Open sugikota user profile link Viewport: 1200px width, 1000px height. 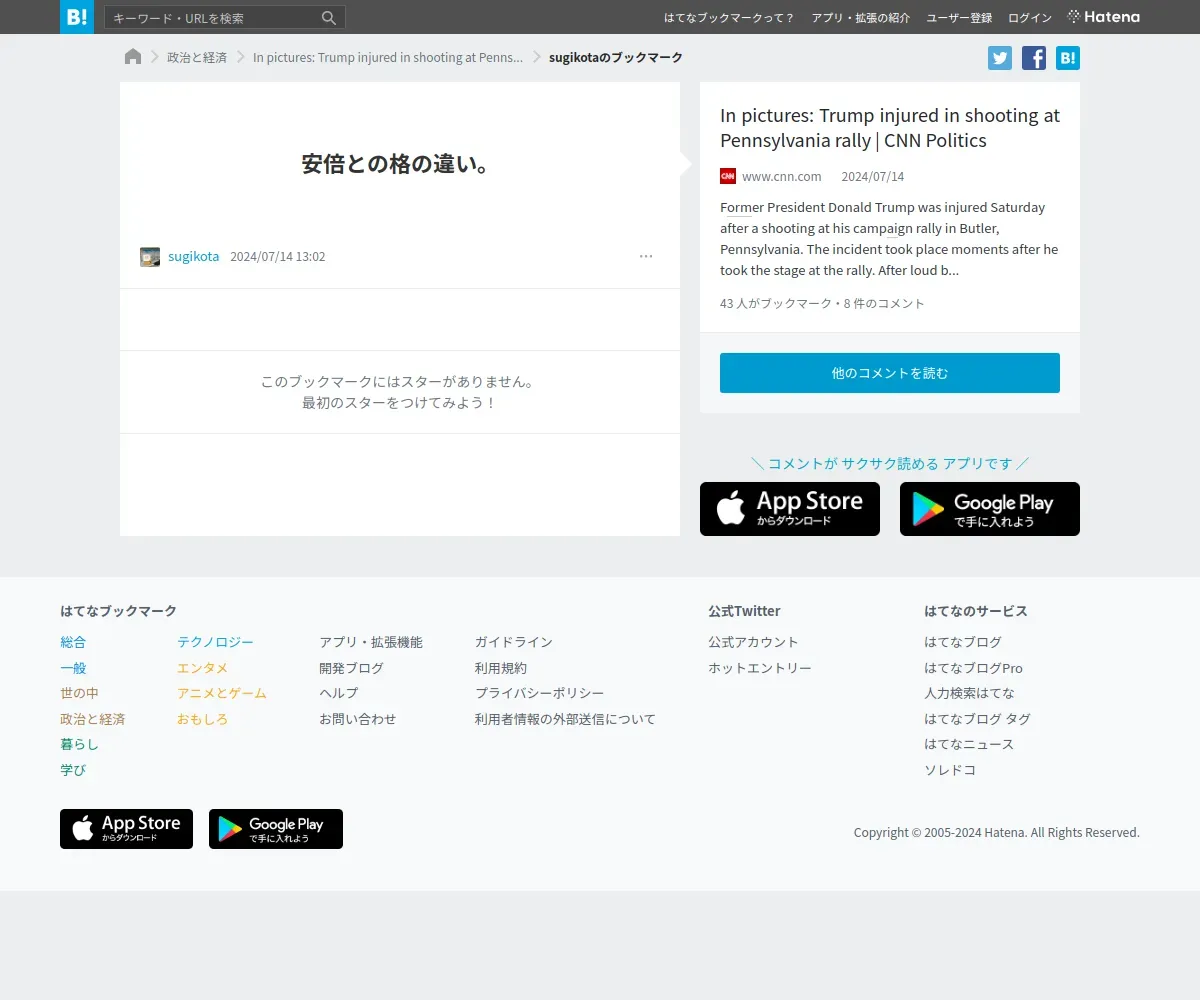[x=193, y=257]
